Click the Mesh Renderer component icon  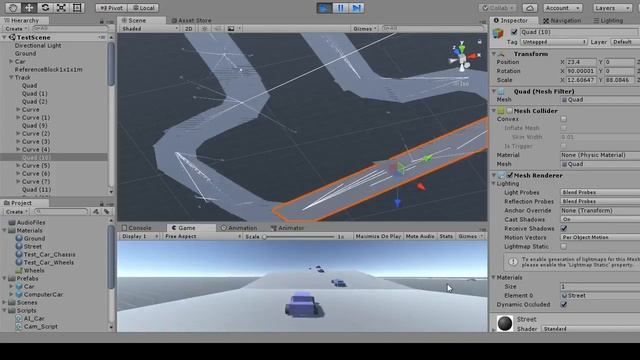[x=501, y=175]
